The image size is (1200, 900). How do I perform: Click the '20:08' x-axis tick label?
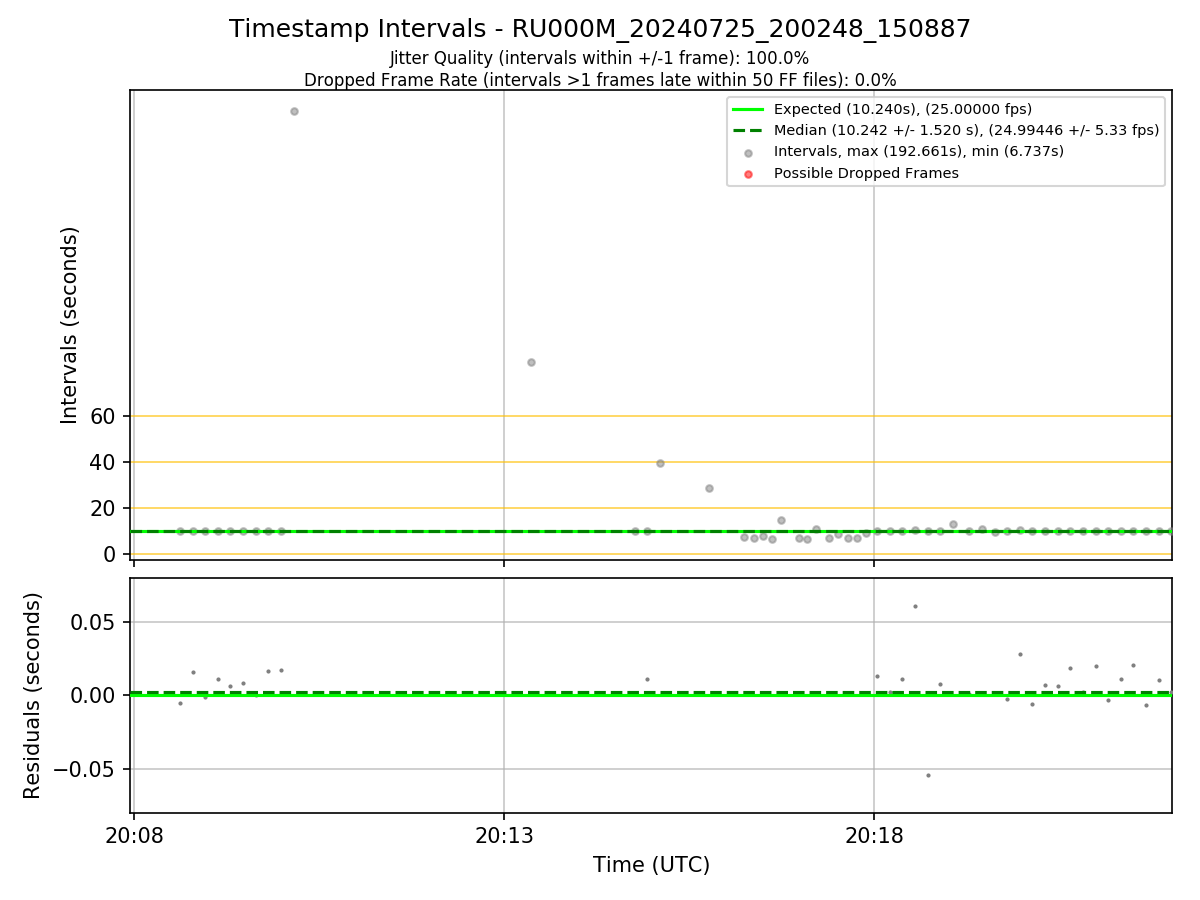pos(134,834)
